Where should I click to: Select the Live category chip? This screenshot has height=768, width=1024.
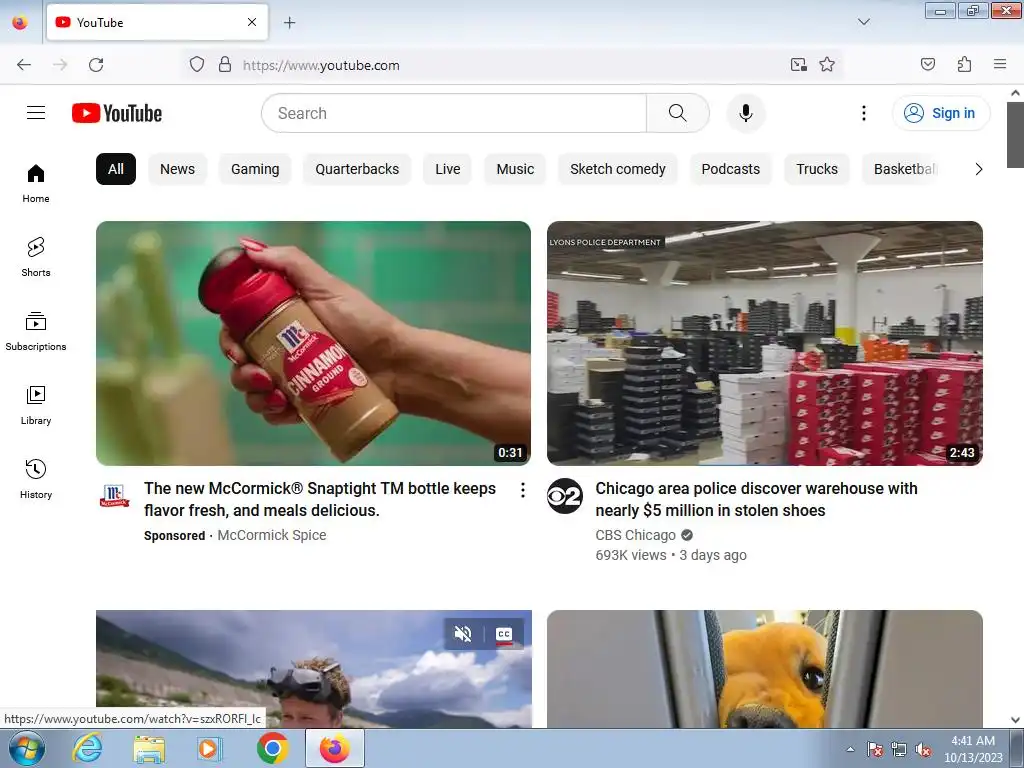[447, 169]
